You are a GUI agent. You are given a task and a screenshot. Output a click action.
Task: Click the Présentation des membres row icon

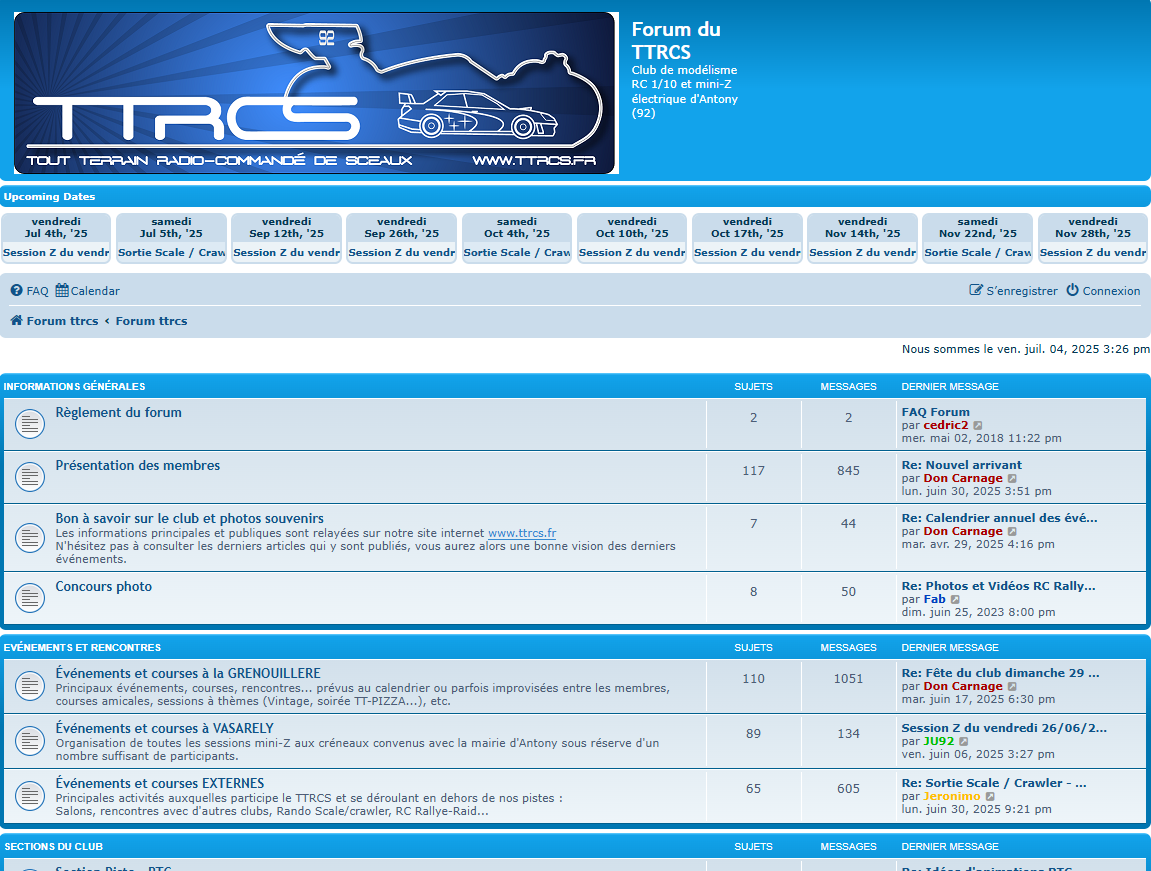tap(30, 477)
